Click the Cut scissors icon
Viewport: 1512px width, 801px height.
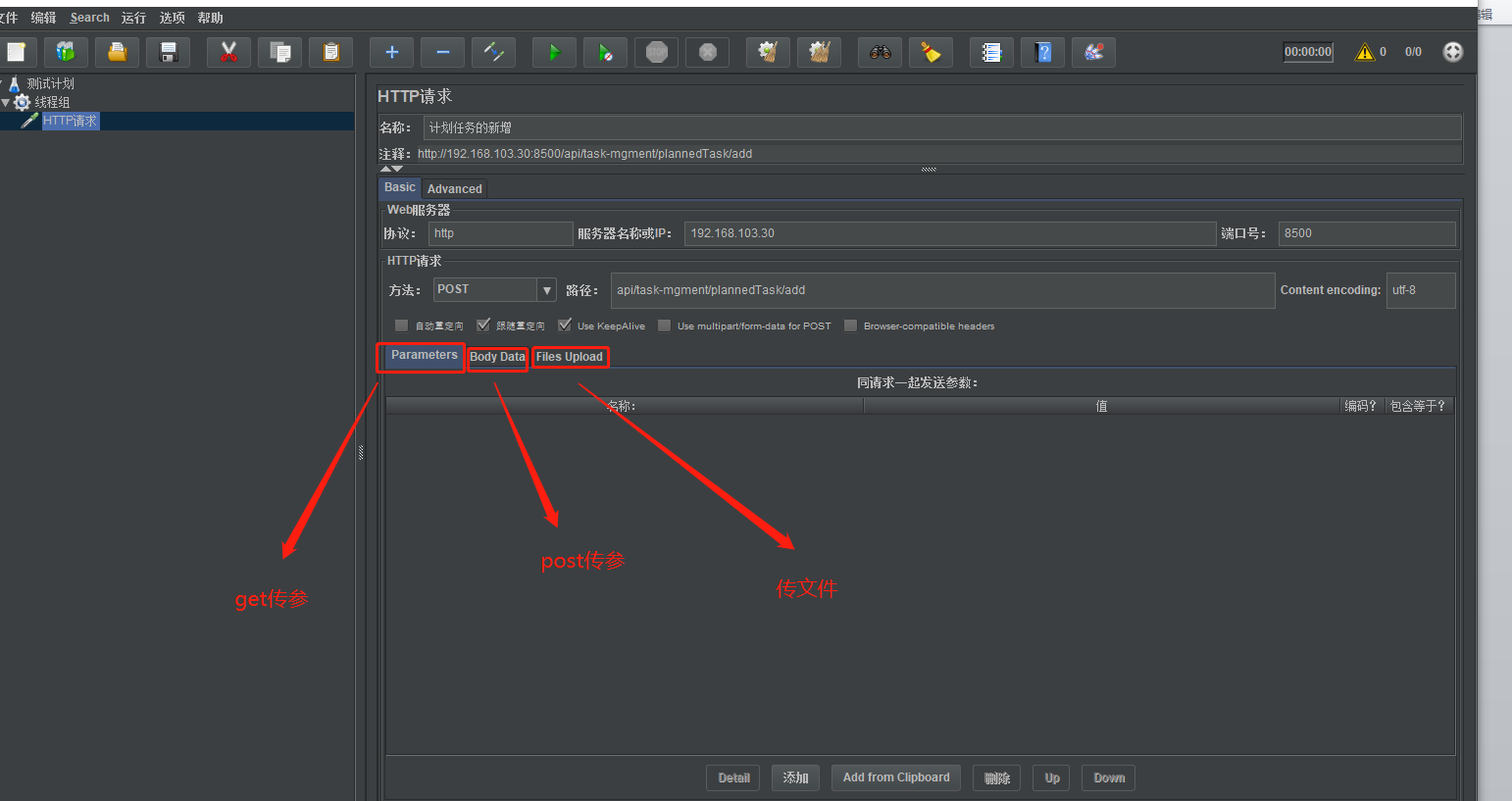(228, 52)
